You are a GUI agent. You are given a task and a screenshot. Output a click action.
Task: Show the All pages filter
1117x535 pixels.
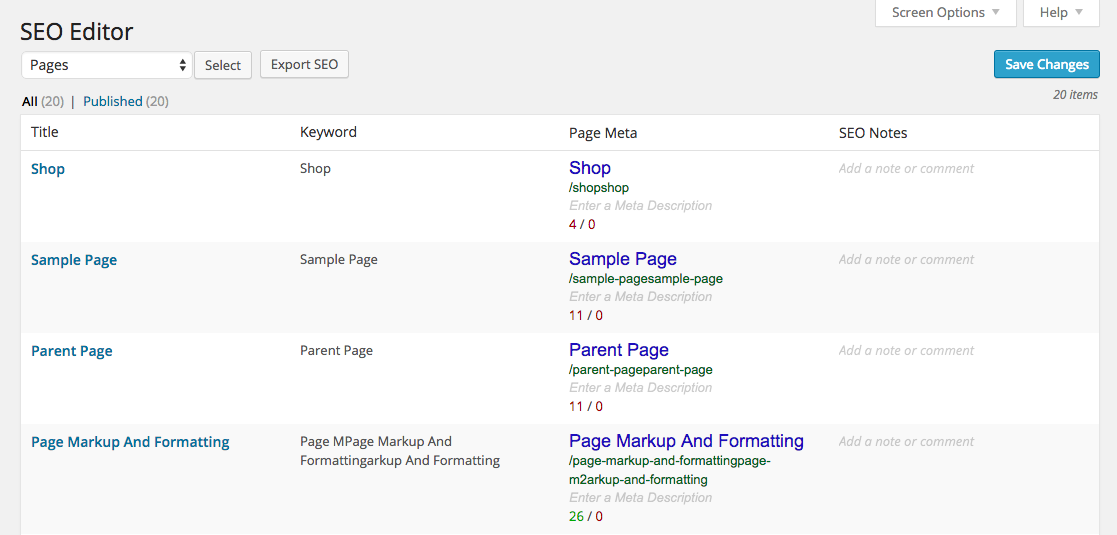[30, 102]
